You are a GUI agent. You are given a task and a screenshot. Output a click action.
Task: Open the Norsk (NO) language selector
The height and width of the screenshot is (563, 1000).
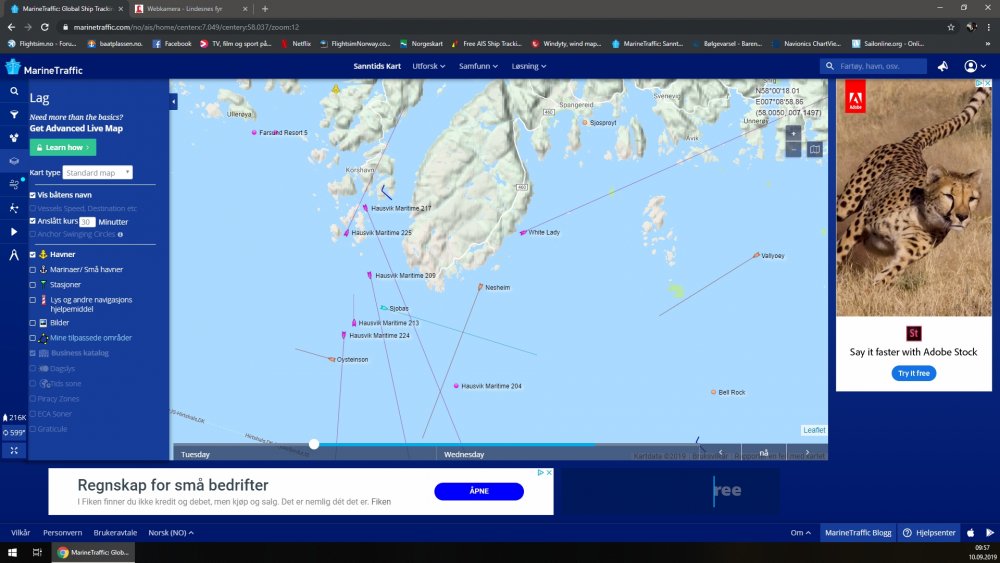[x=171, y=533]
